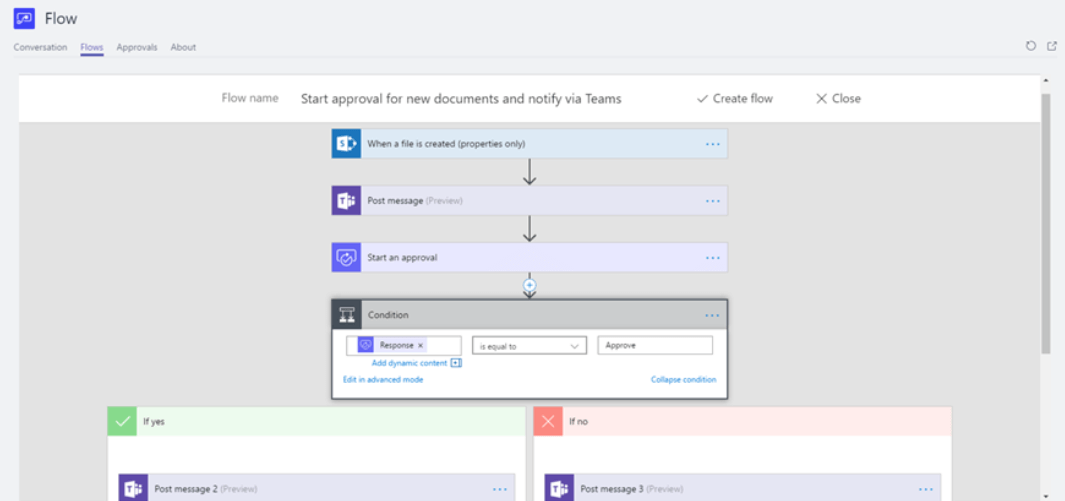Click the Approve value input field
Viewport: 1065px width, 501px height.
click(x=655, y=346)
